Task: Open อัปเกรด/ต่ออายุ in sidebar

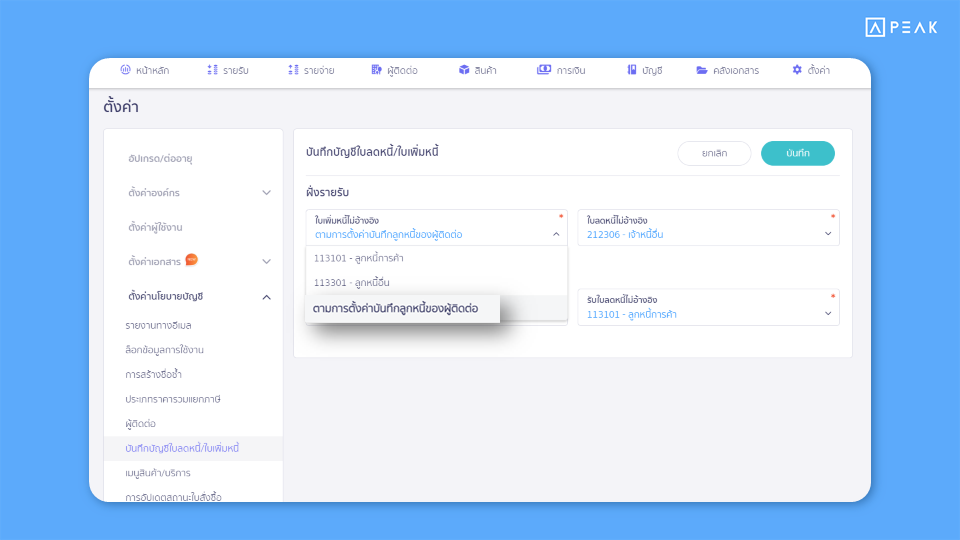Action: (x=160, y=159)
